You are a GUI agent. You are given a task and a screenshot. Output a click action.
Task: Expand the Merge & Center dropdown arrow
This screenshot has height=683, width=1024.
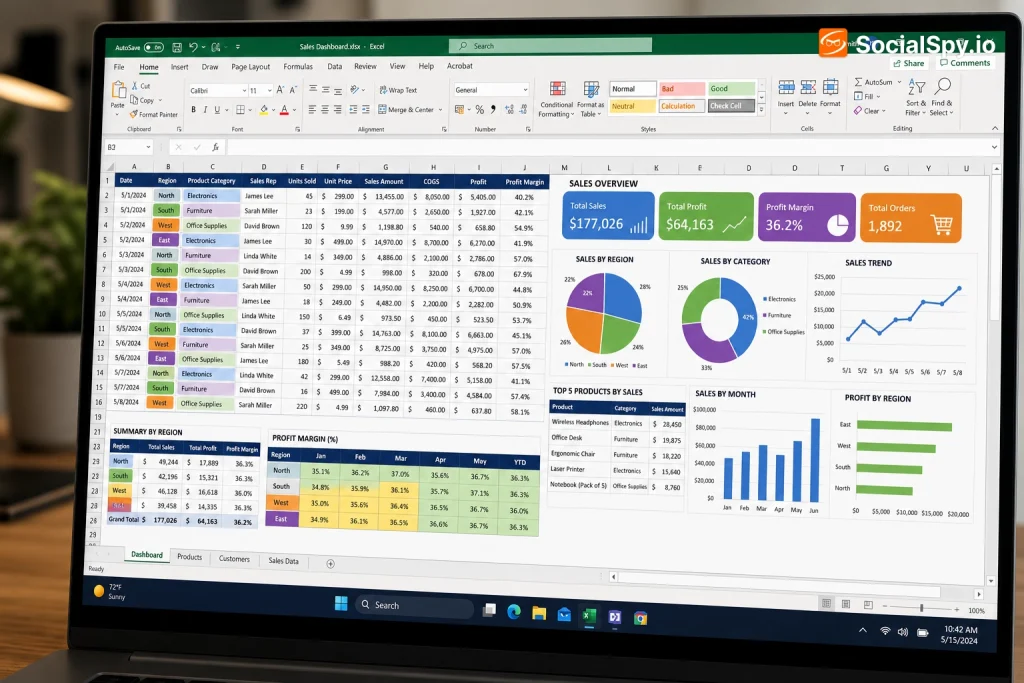(440, 110)
